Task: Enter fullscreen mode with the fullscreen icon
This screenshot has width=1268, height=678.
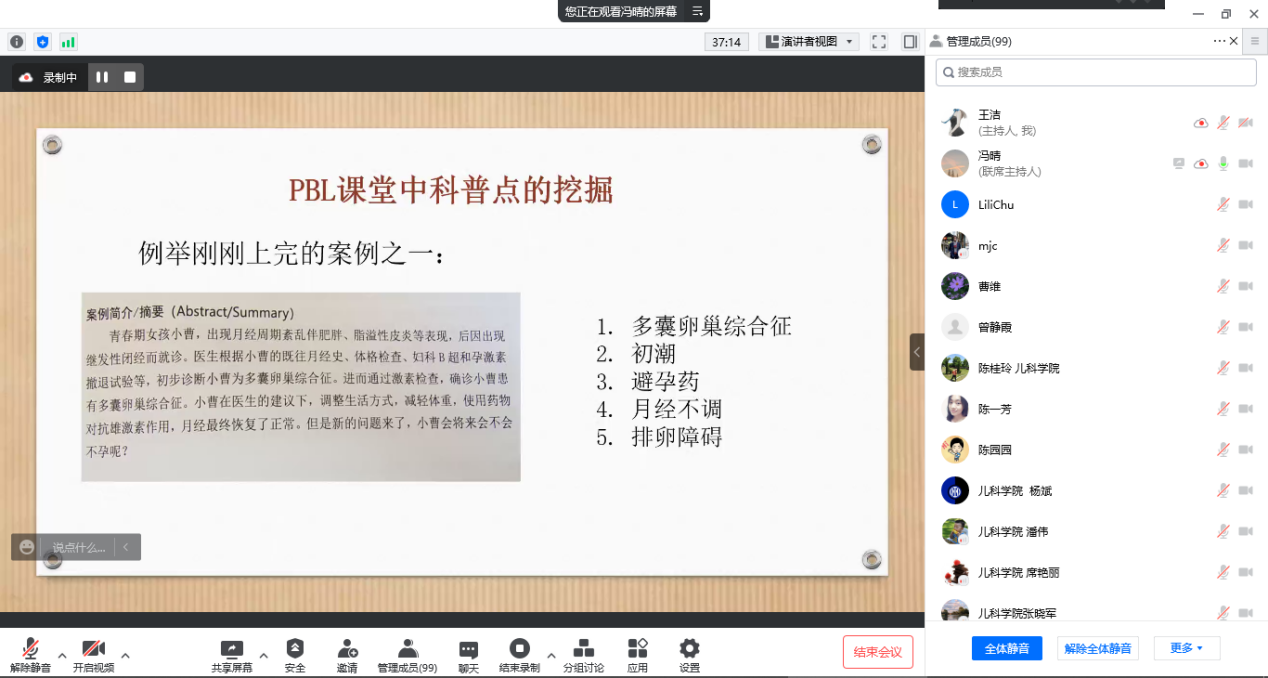Action: click(879, 42)
